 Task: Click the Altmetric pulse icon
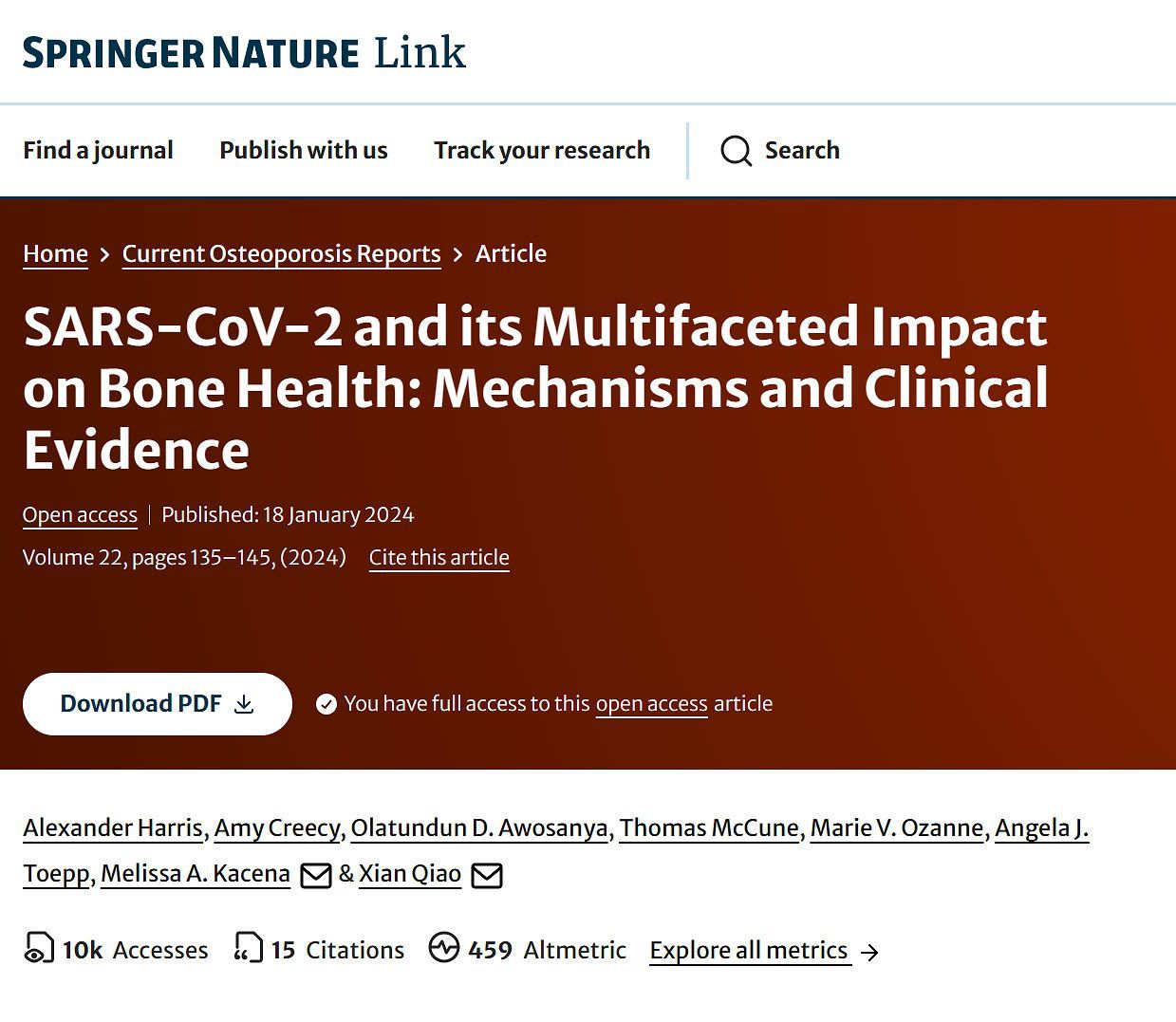(x=443, y=947)
